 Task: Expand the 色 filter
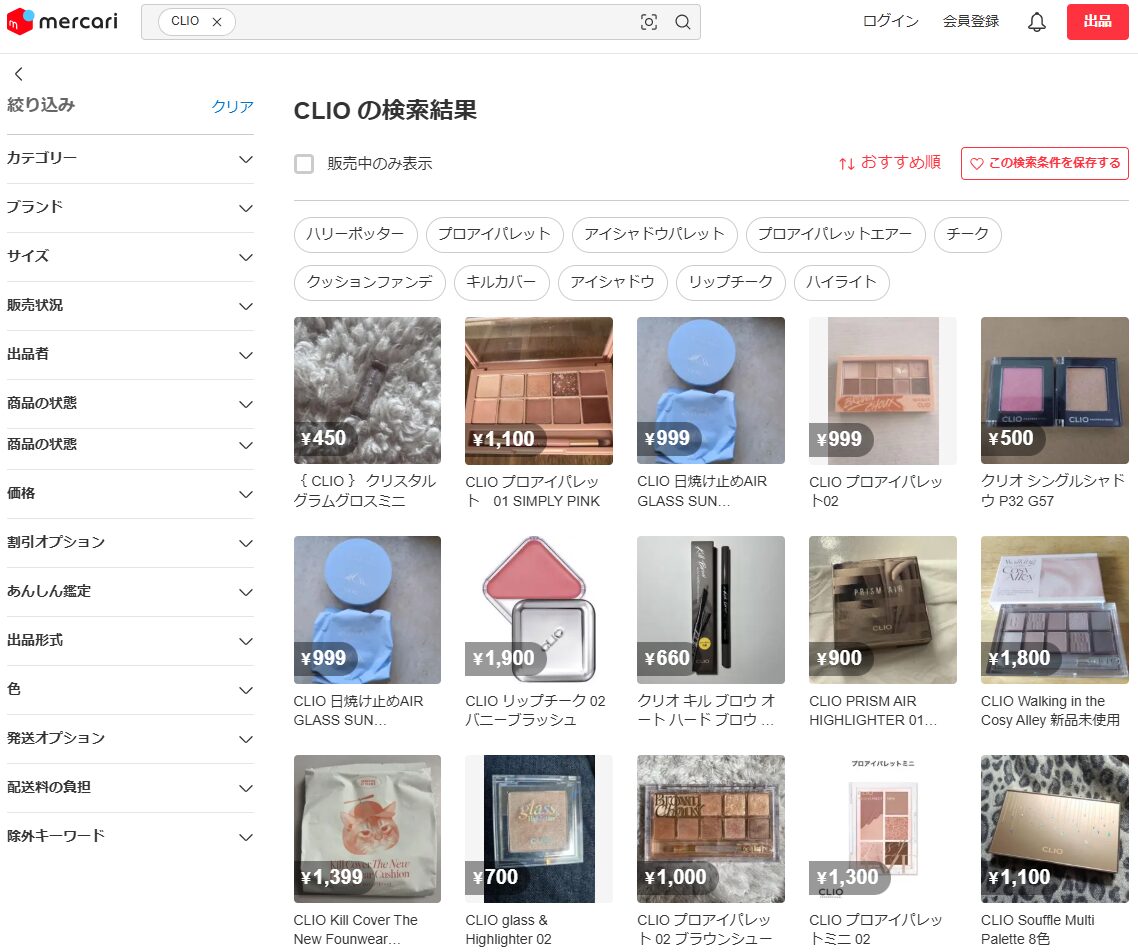[x=130, y=689]
